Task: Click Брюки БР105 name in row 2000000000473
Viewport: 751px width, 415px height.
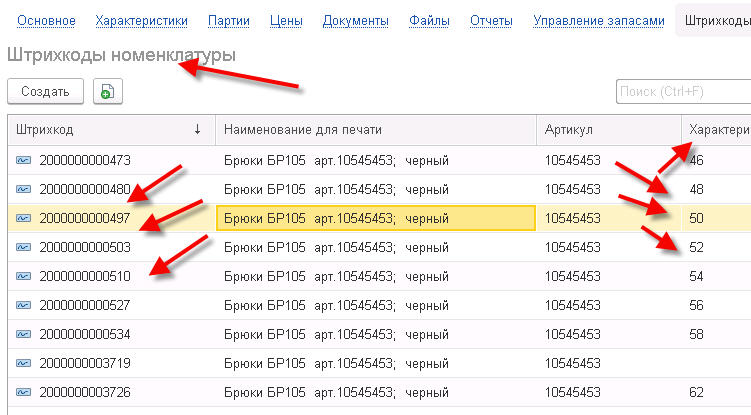Action: pyautogui.click(x=336, y=160)
